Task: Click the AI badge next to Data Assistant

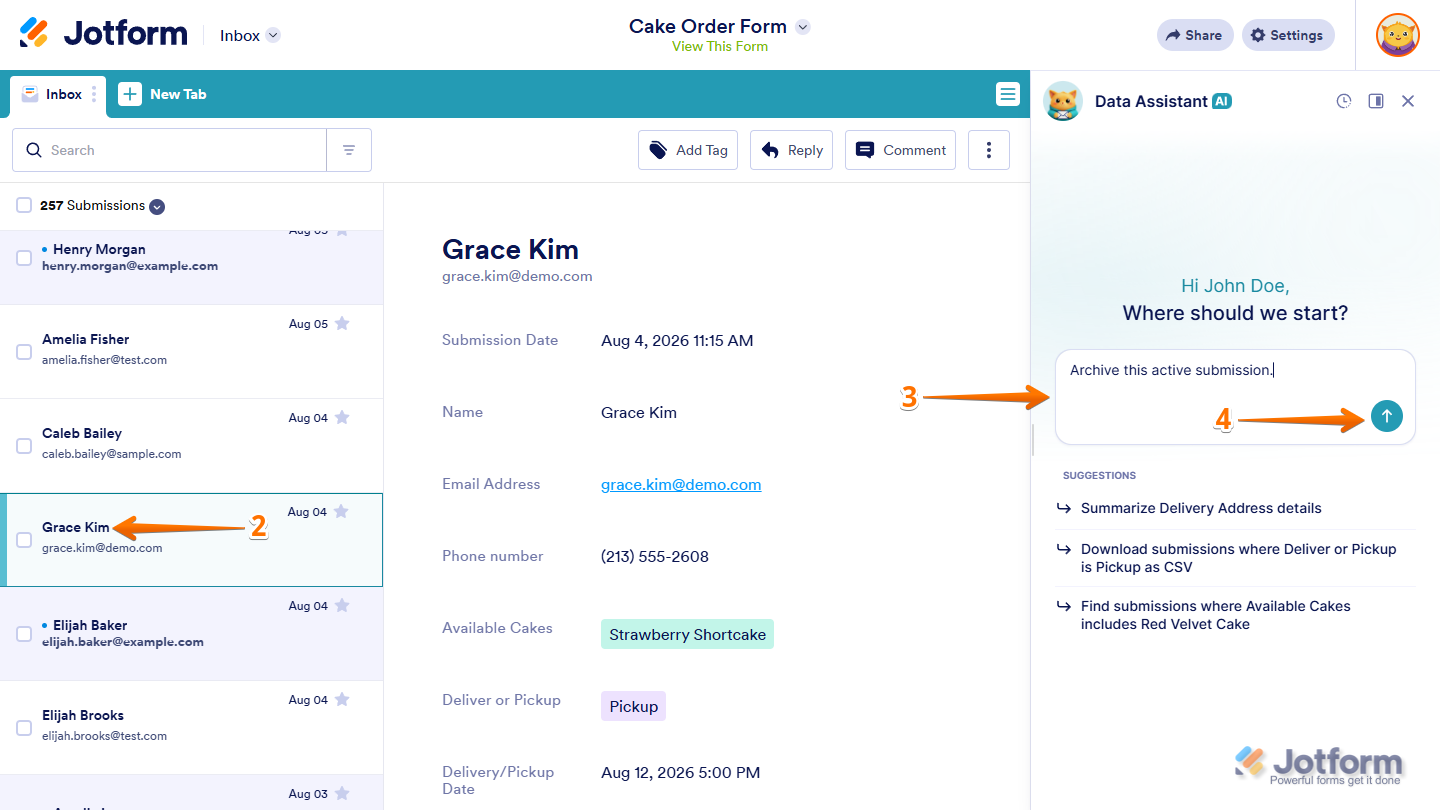Action: [x=1222, y=101]
